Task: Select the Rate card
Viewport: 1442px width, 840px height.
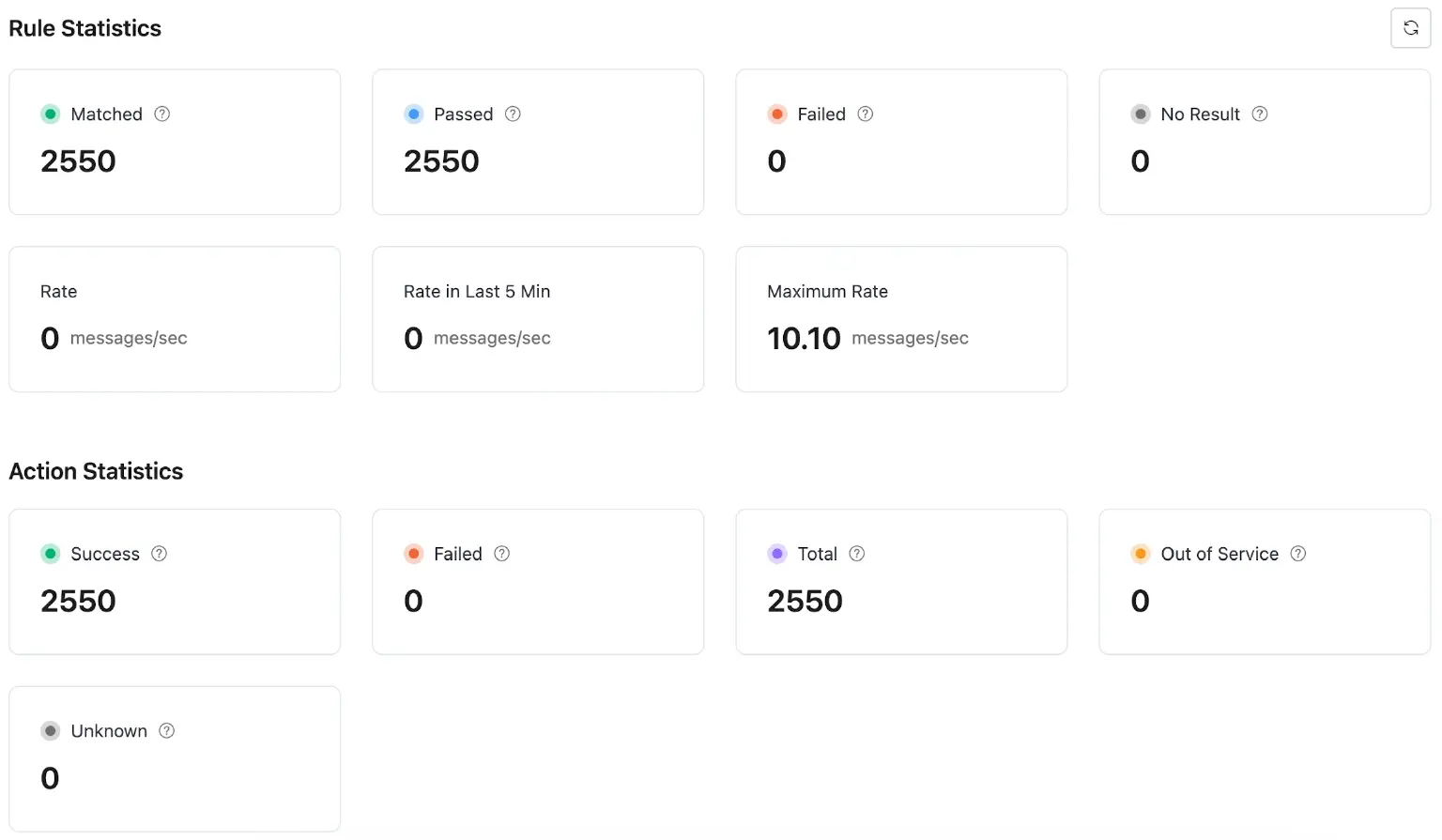Action: 175,319
